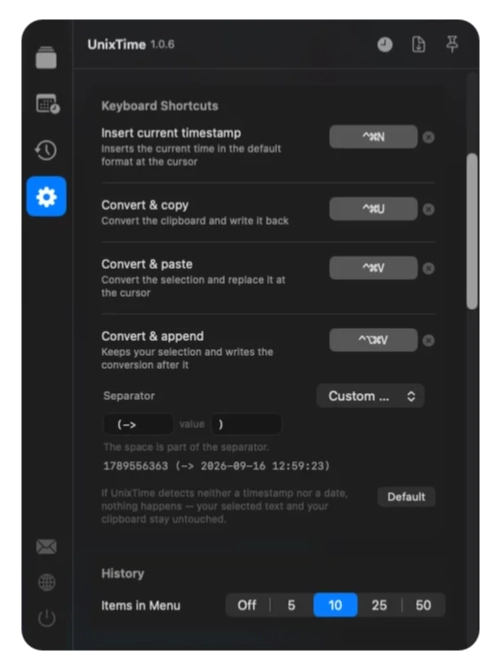Click the example text 1789556363 (-> 2026-09-16 12:59:23)
The image size is (501, 670).
click(x=216, y=466)
